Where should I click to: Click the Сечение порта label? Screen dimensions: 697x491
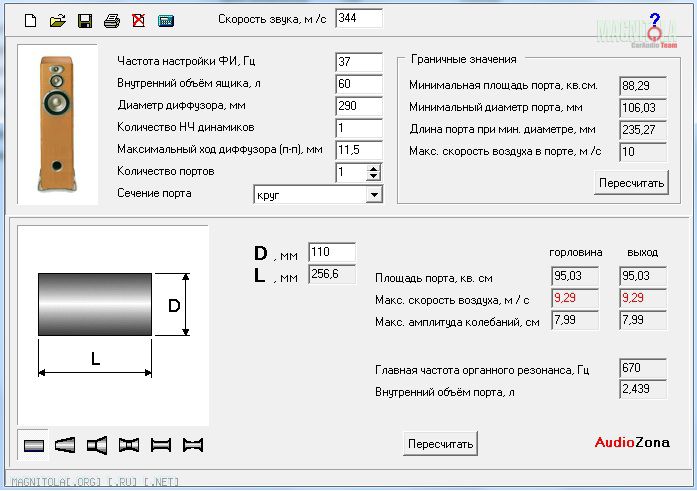pos(154,193)
